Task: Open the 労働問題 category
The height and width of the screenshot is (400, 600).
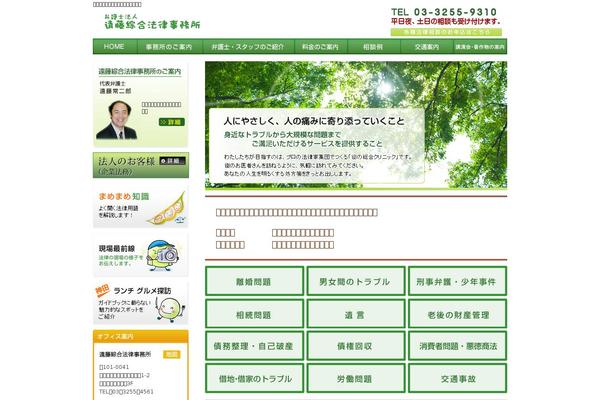Action: pyautogui.click(x=356, y=379)
